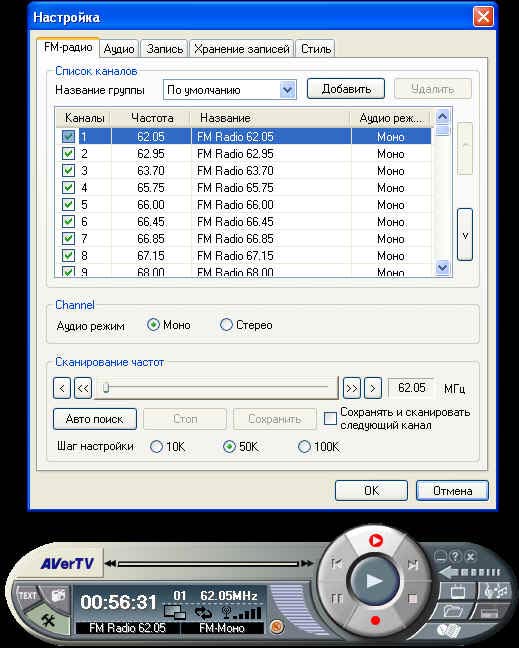The height and width of the screenshot is (648, 519).
Task: Click the AVerTV playback seek bar
Action: (x=208, y=564)
